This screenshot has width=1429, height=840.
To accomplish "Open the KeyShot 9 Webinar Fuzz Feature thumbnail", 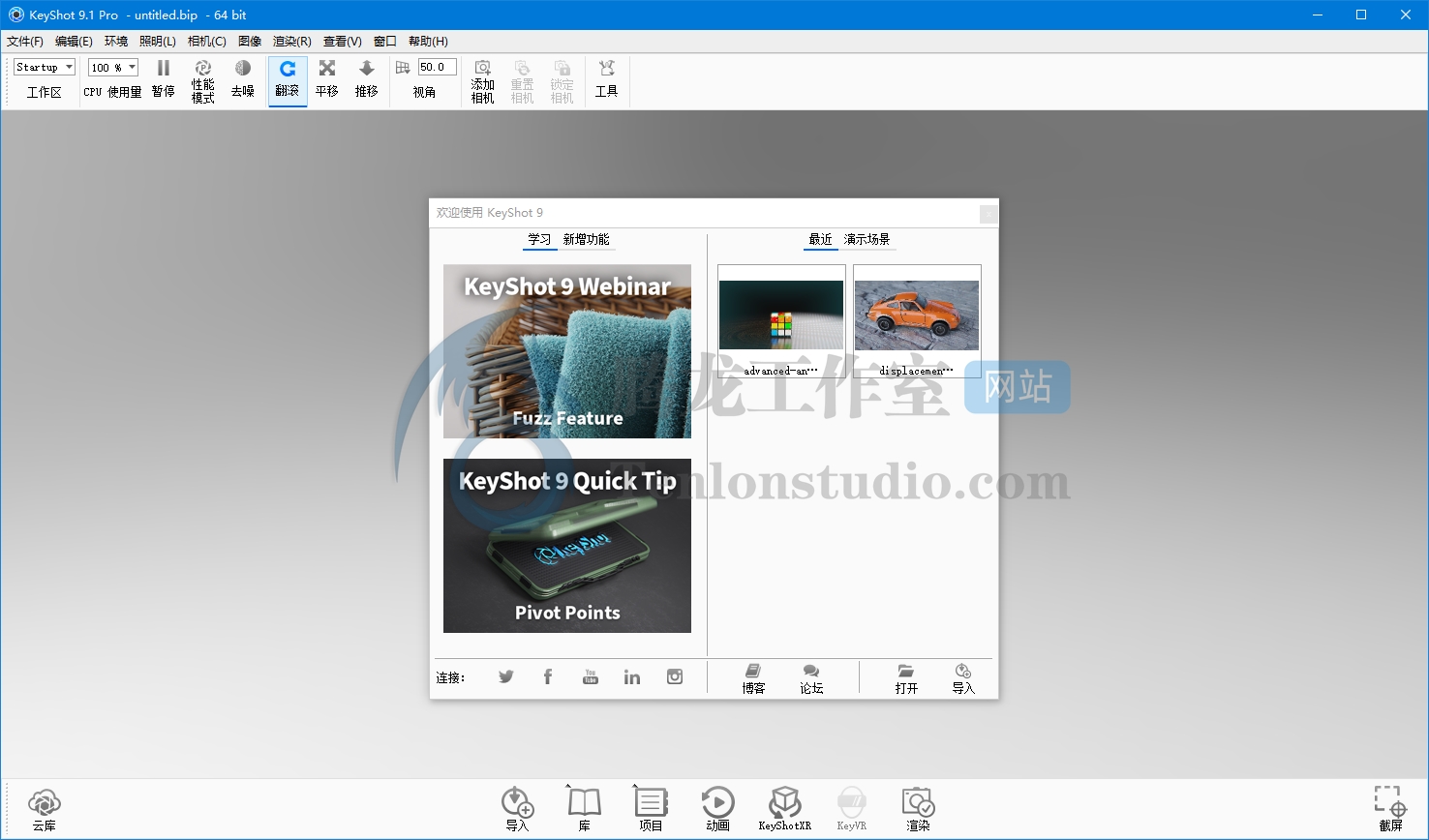I will coord(567,351).
